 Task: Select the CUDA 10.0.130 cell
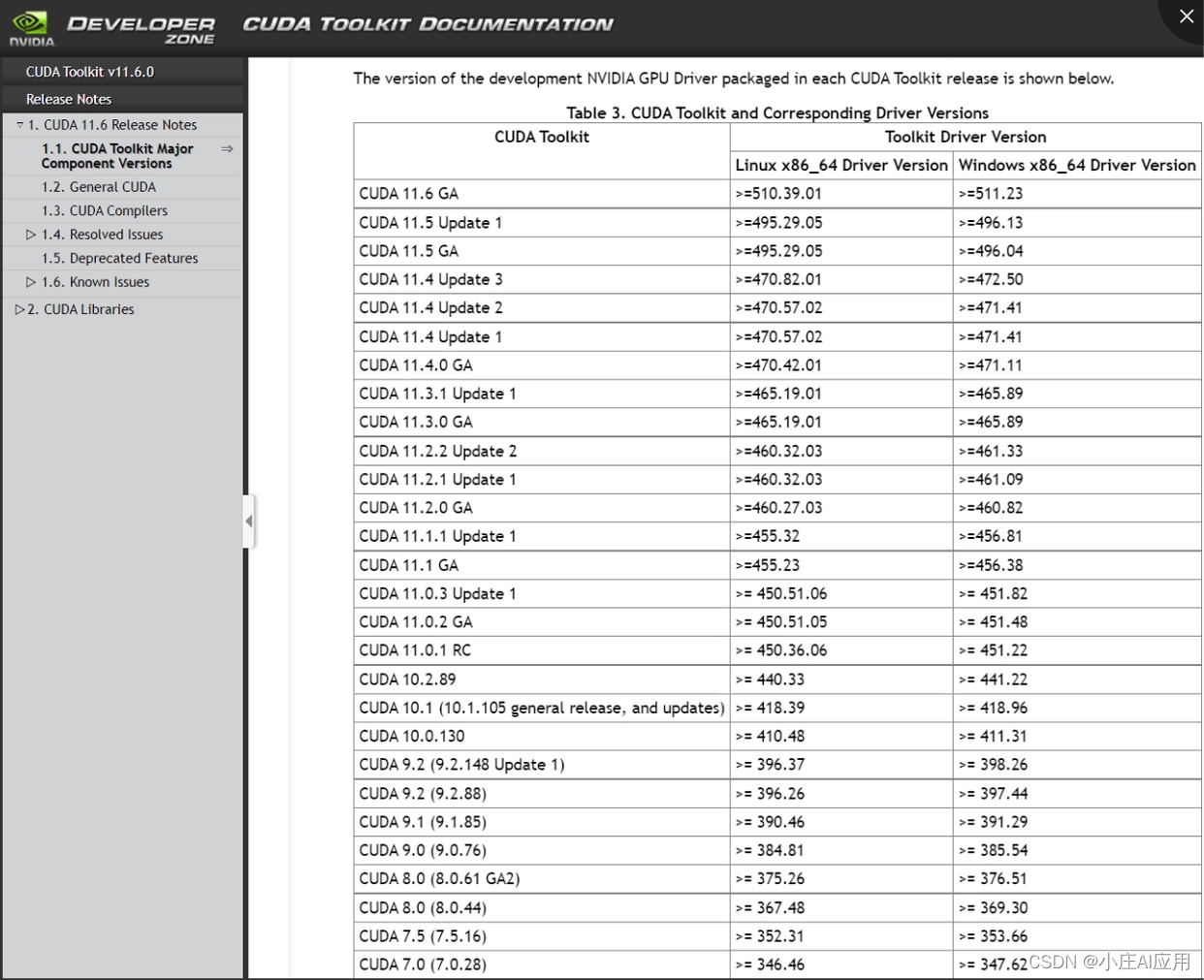click(542, 736)
